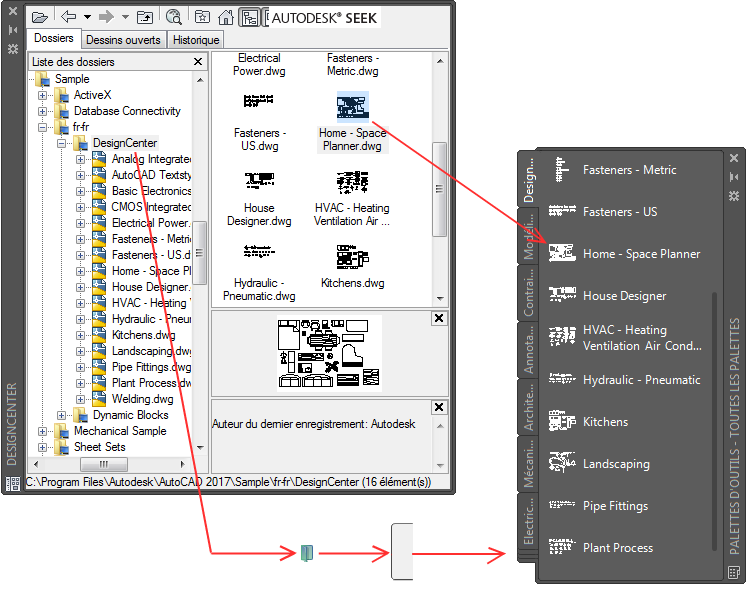Select House Designer palette tool

(x=627, y=295)
